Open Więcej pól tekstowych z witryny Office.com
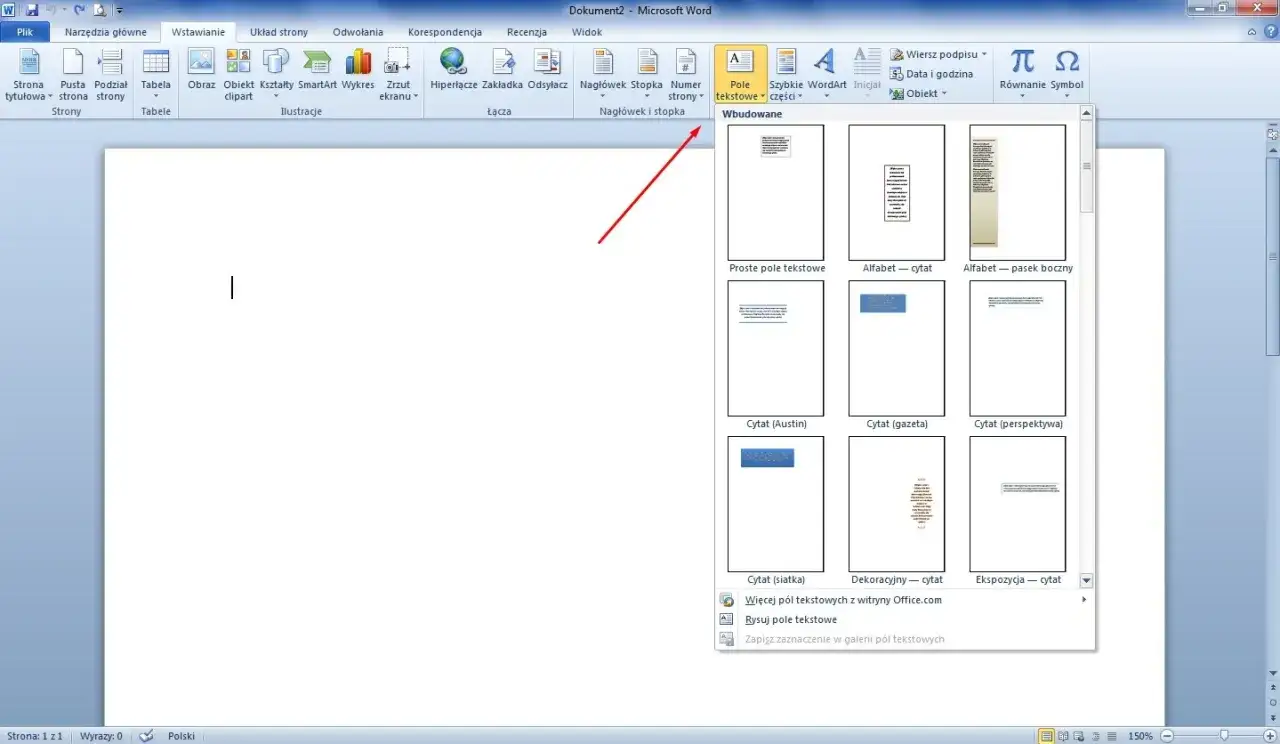1280x744 pixels. [x=843, y=600]
